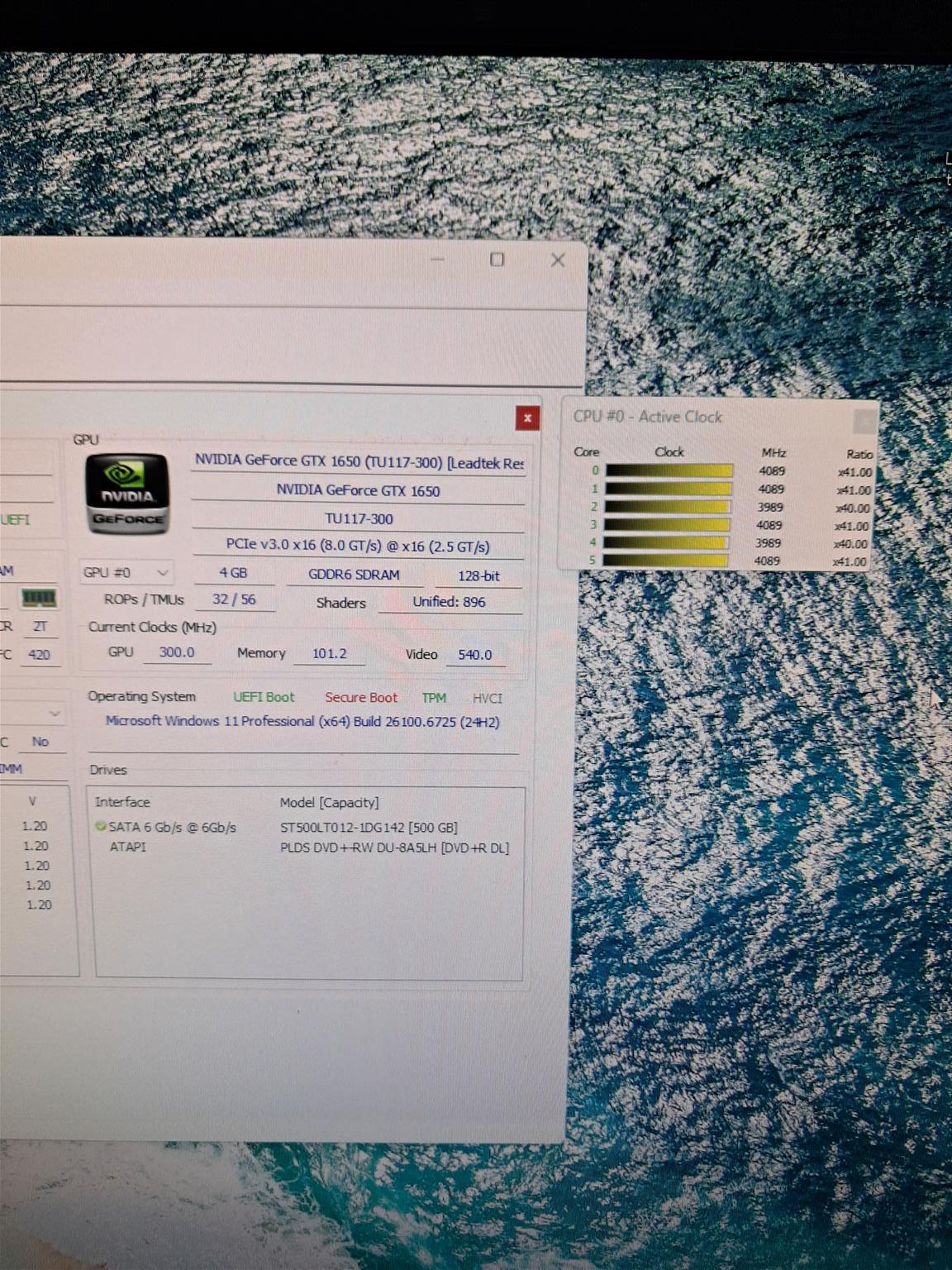Screen dimensions: 952x1270
Task: Click the NVIDIA GeForce logo
Action: coord(127,493)
